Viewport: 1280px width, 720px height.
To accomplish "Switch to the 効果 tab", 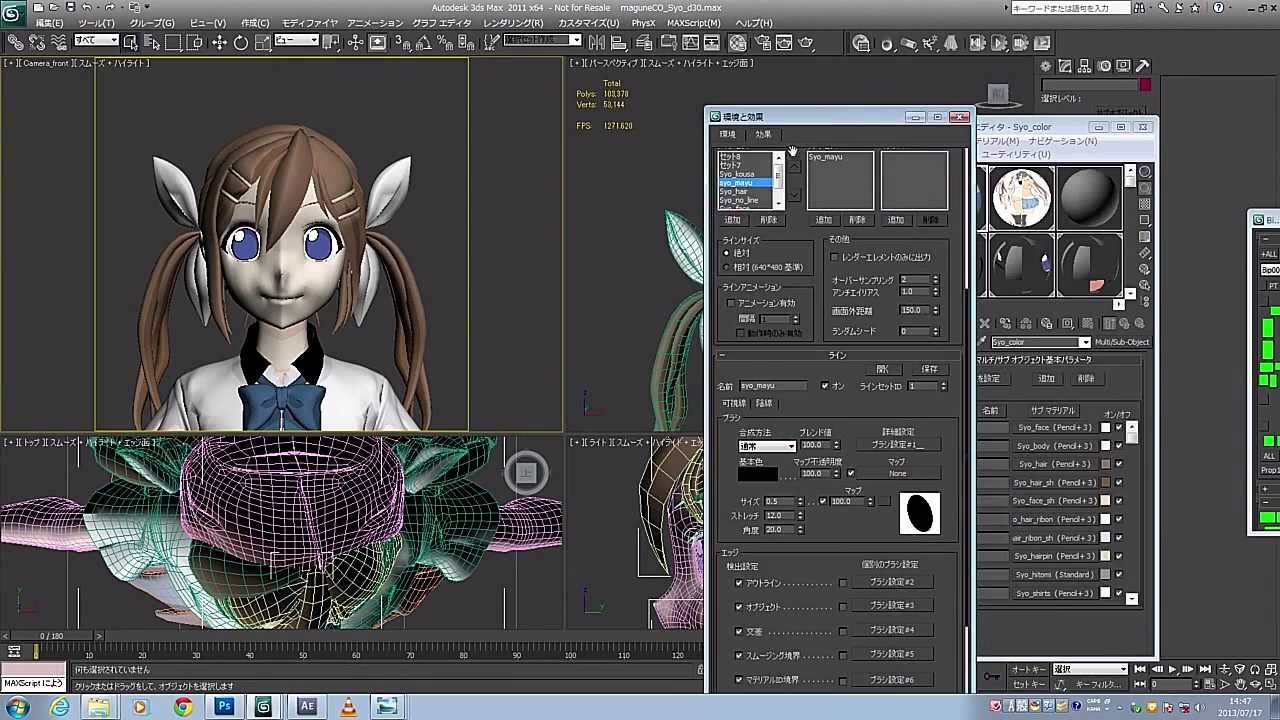I will point(763,134).
